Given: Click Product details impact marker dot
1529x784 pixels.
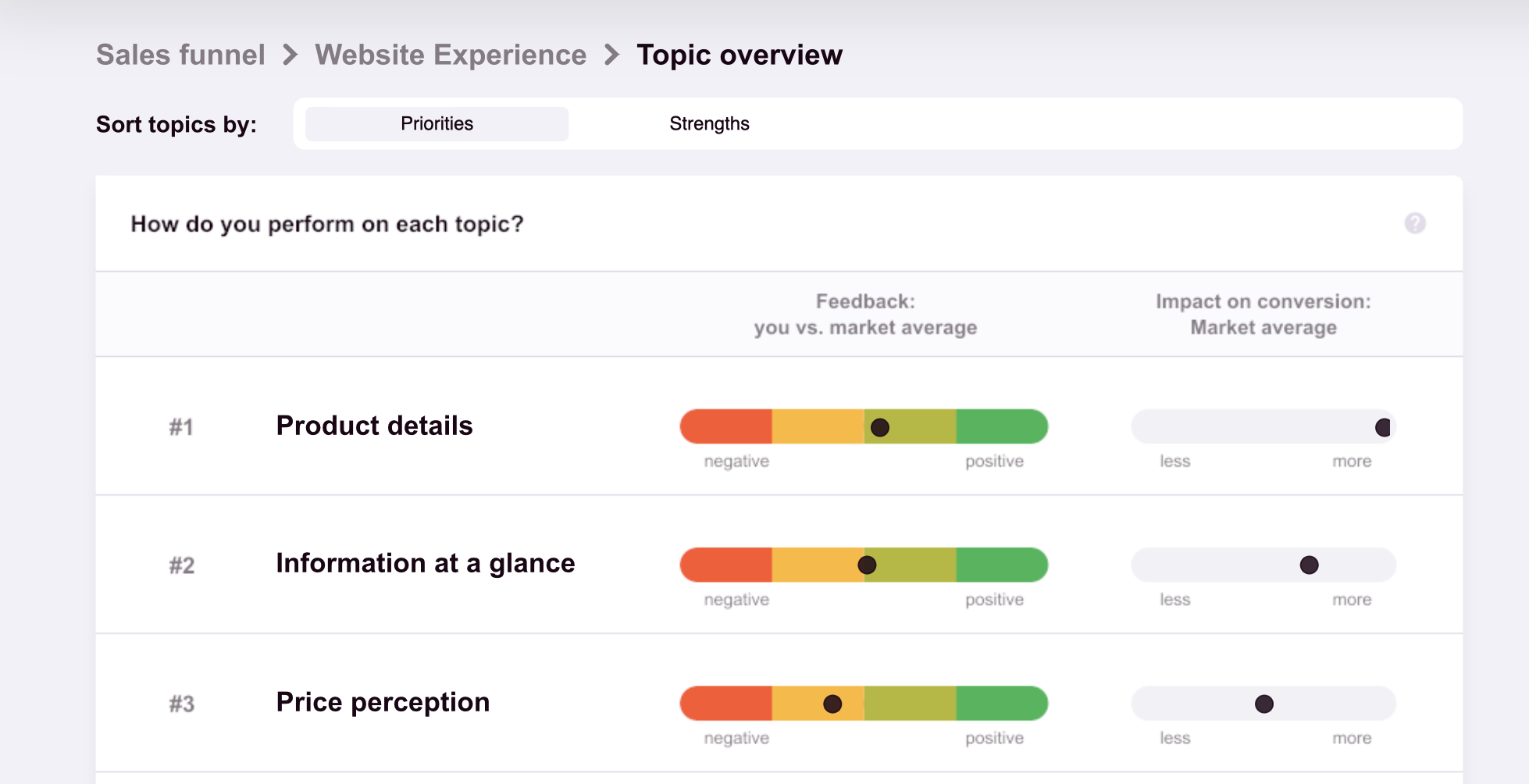Looking at the screenshot, I should [x=1382, y=427].
